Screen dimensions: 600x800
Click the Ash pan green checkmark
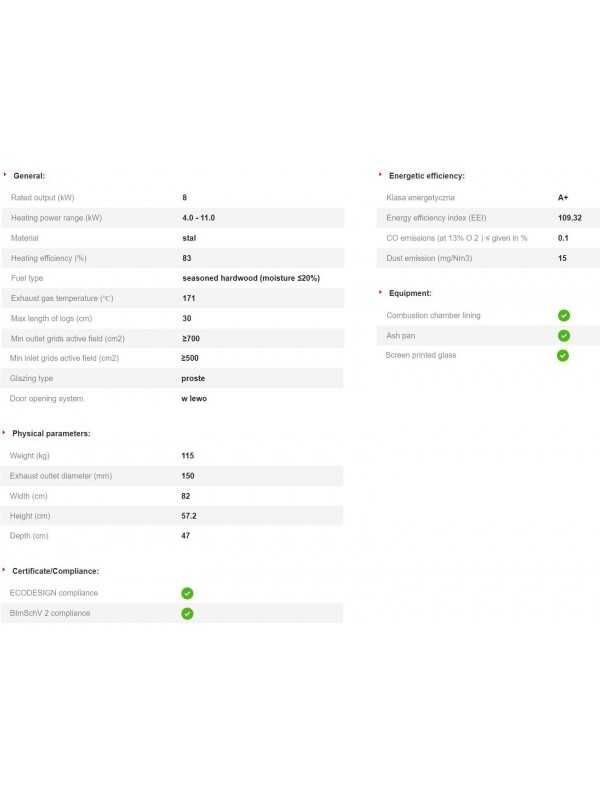563,336
